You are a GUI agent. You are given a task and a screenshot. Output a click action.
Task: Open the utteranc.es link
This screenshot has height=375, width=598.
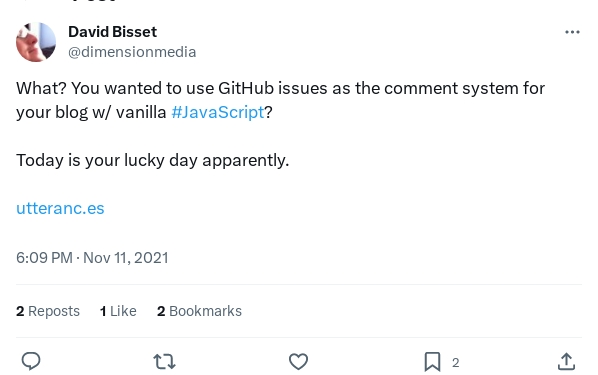60,208
